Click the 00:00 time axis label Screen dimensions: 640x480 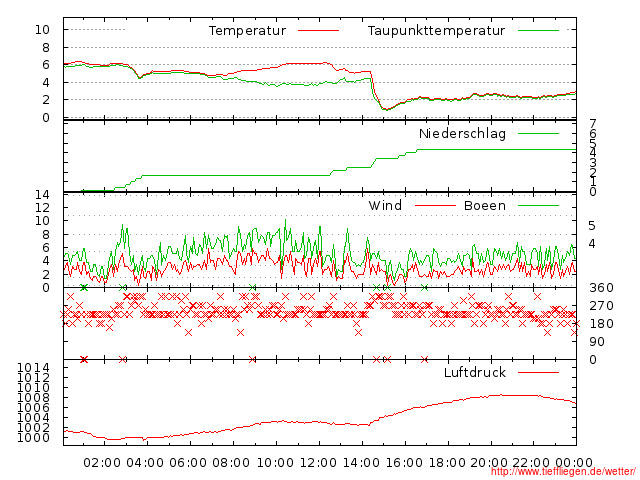pos(574,463)
